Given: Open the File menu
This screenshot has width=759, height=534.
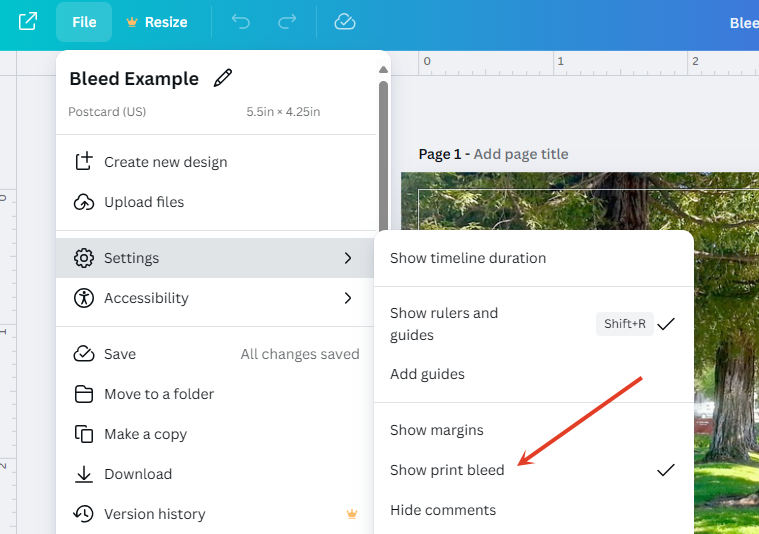Looking at the screenshot, I should coord(84,22).
